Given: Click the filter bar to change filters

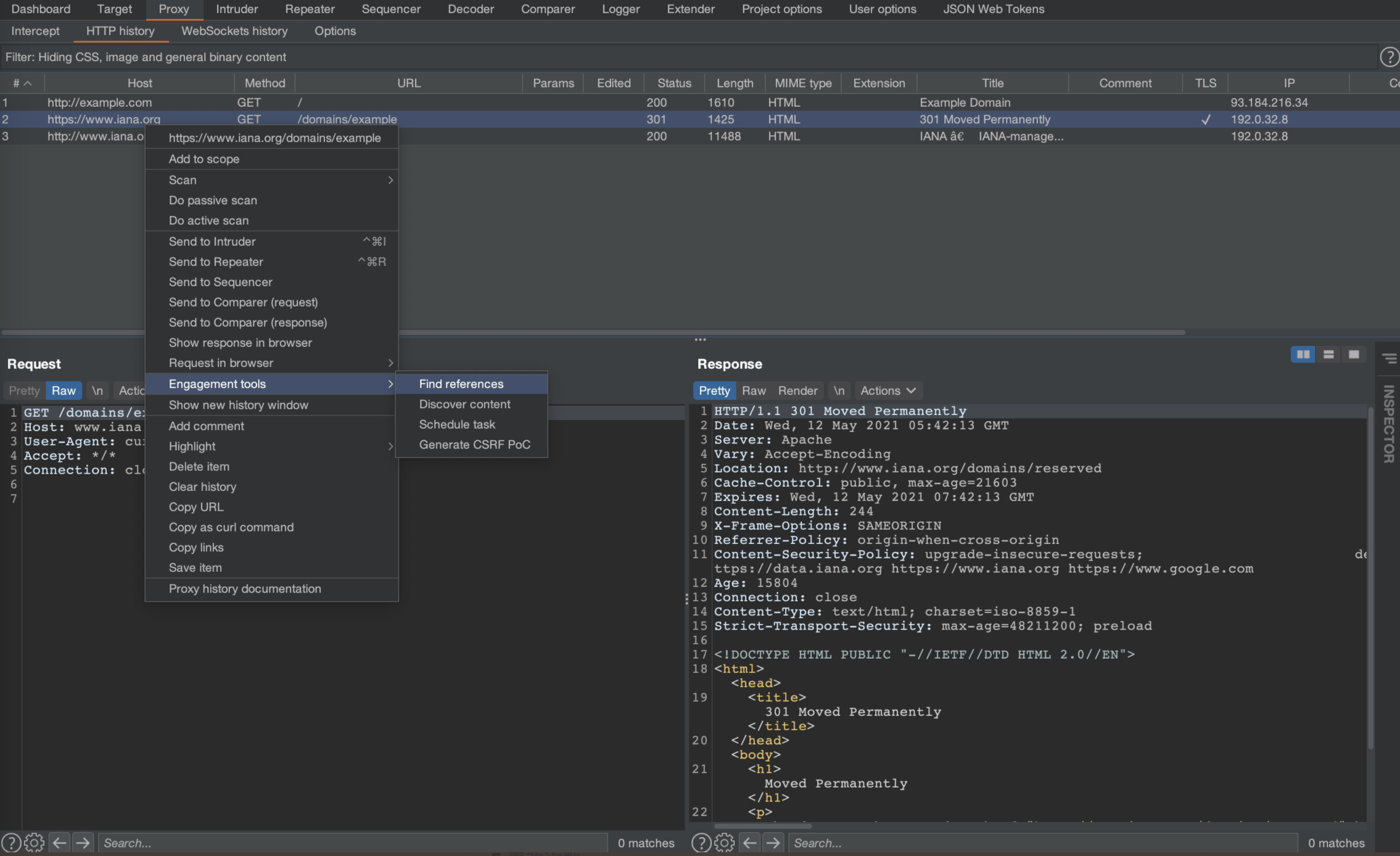Looking at the screenshot, I should (x=688, y=57).
